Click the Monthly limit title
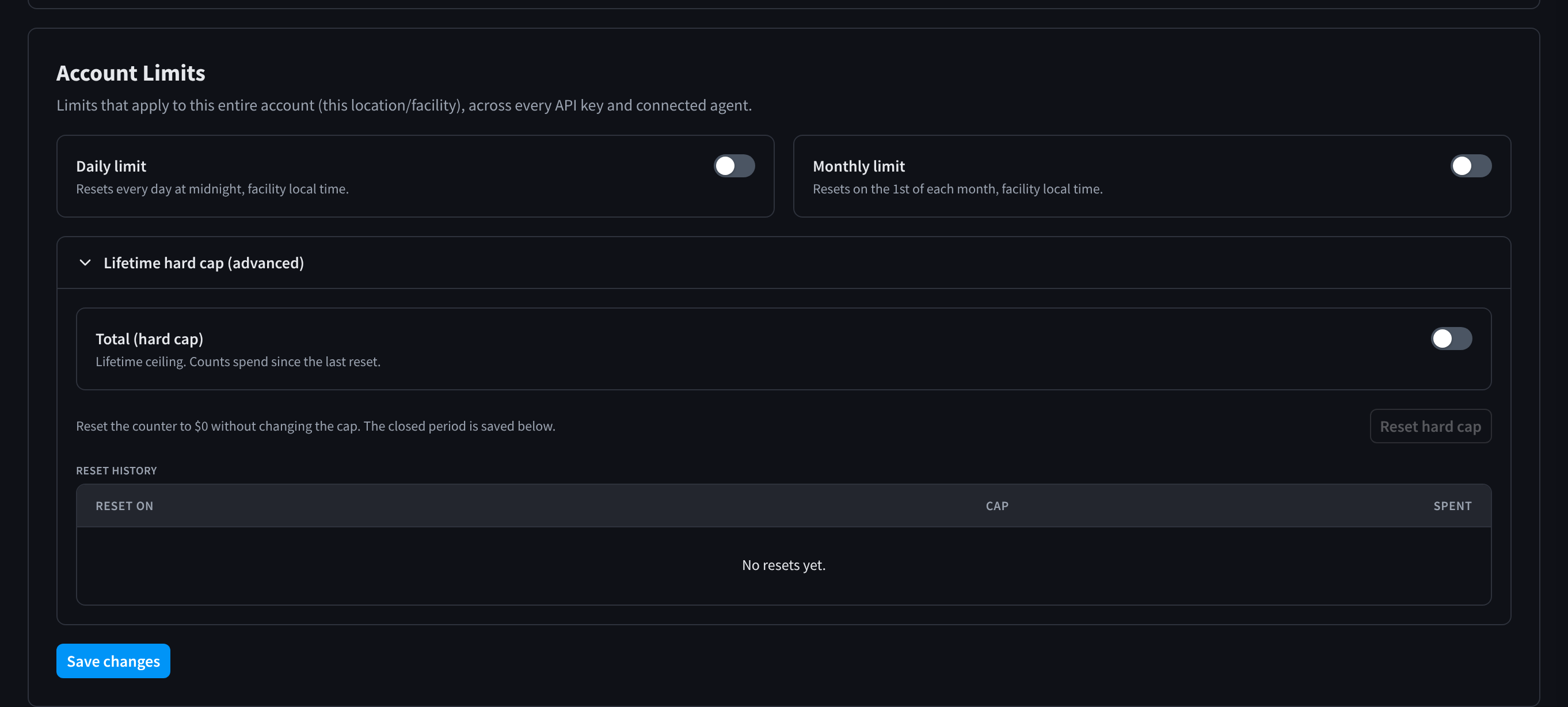The width and height of the screenshot is (1568, 707). point(858,166)
